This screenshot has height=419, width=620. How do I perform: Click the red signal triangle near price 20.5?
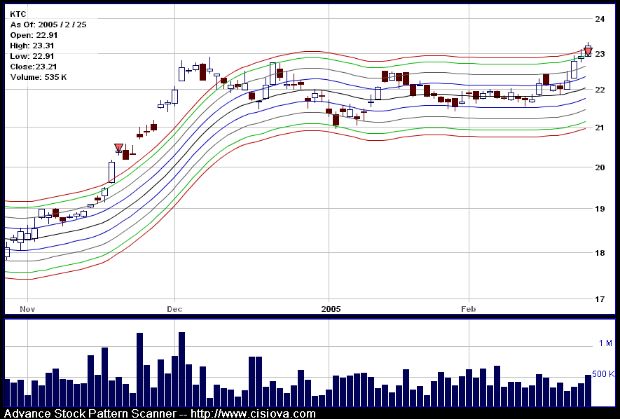[119, 148]
